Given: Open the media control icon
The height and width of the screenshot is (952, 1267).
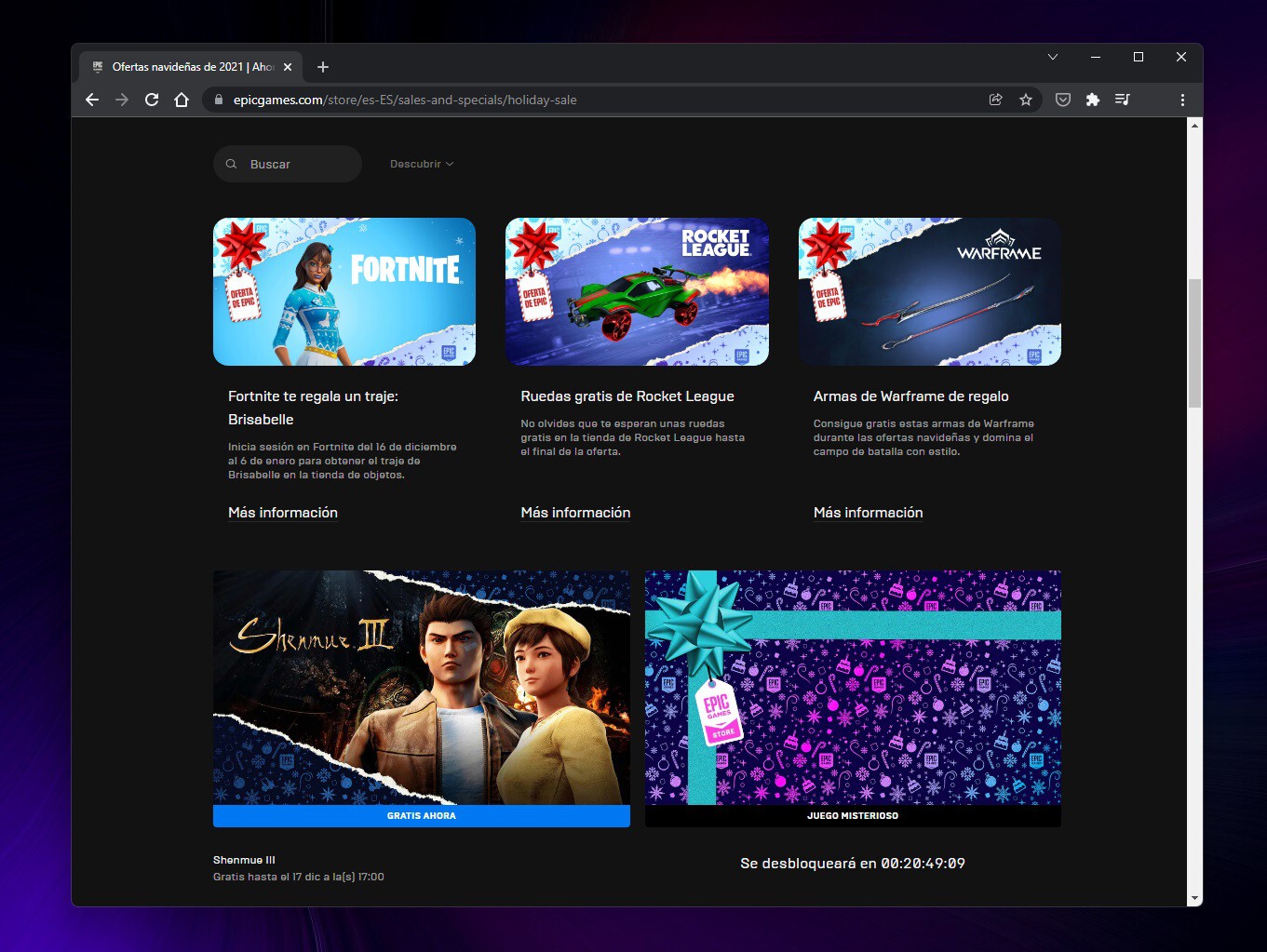Looking at the screenshot, I should tap(1123, 100).
